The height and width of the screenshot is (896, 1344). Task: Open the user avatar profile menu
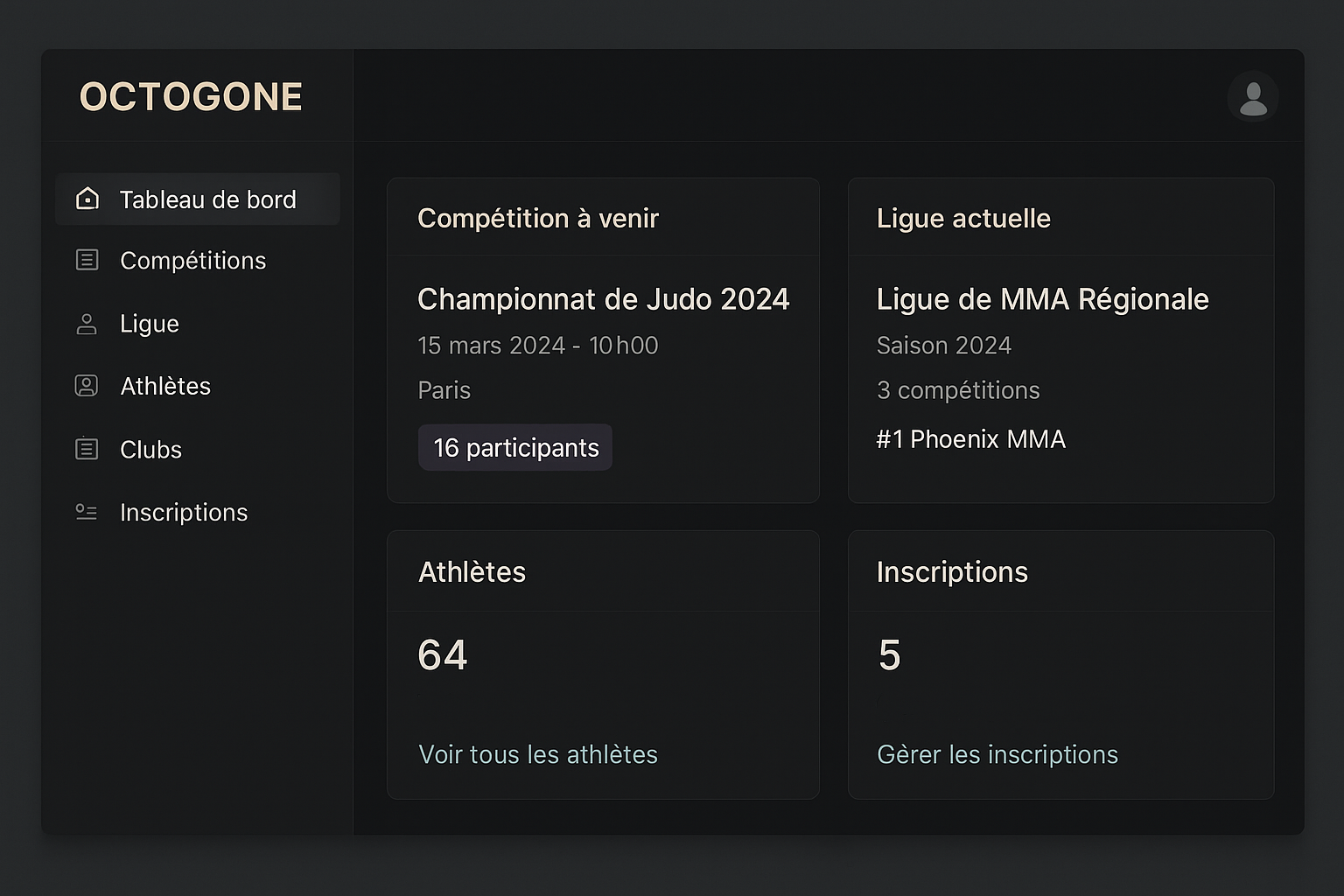coord(1253,96)
